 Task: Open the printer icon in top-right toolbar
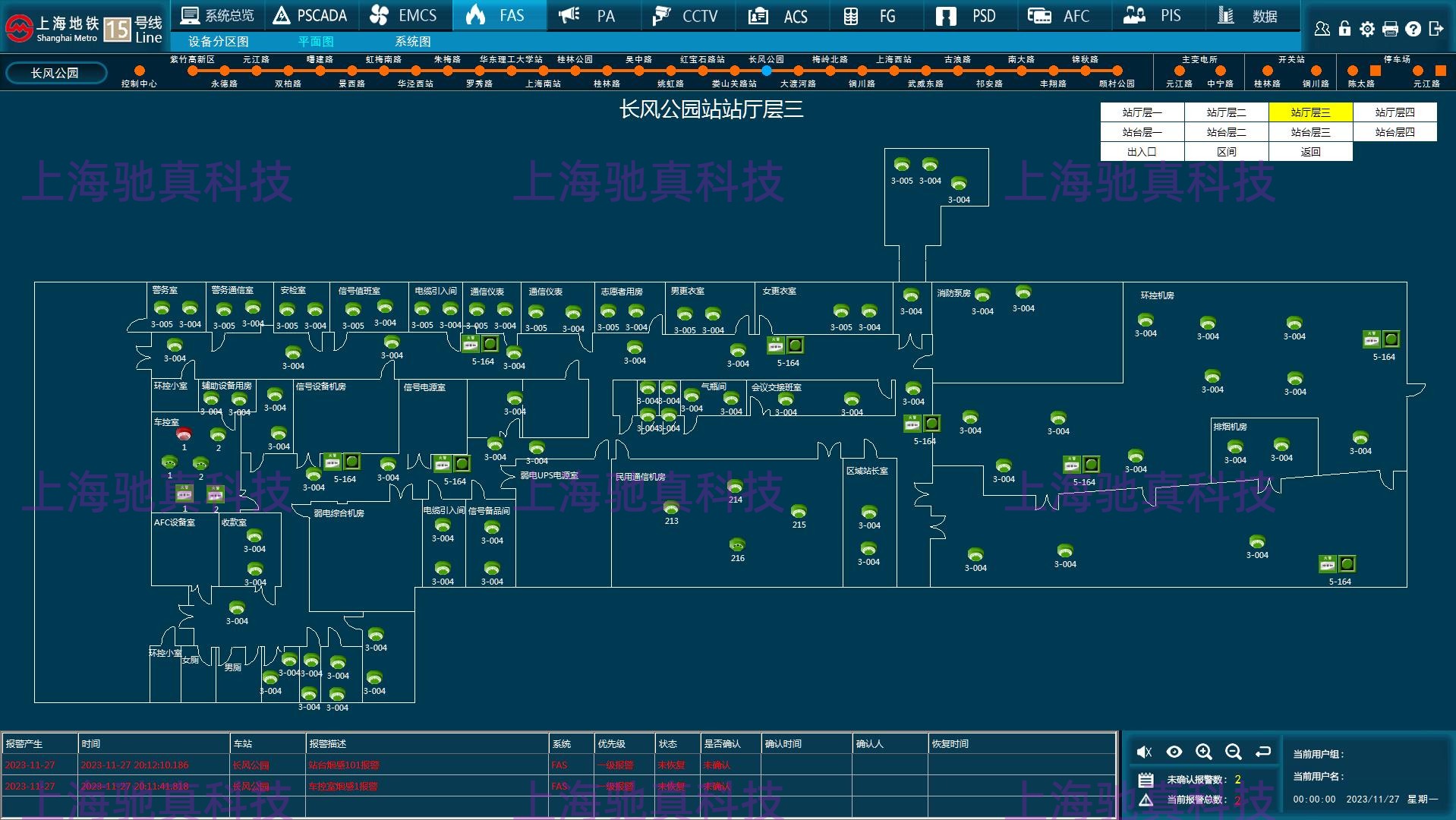point(1390,29)
